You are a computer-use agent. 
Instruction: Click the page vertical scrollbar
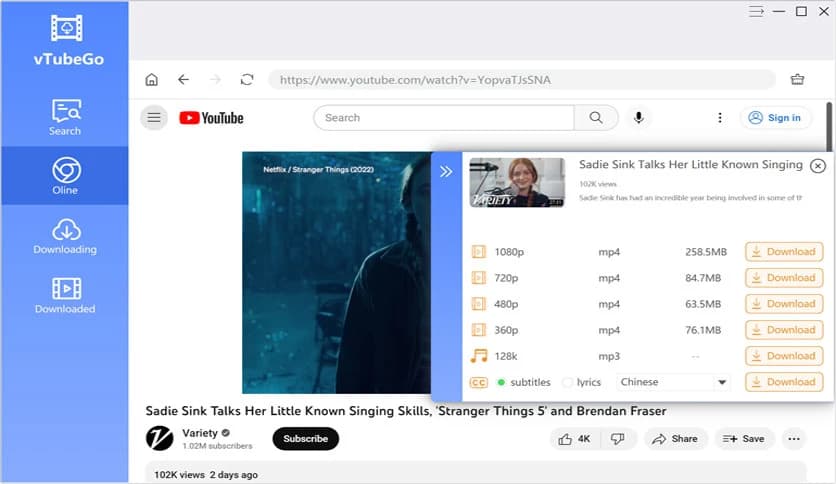pos(829,126)
